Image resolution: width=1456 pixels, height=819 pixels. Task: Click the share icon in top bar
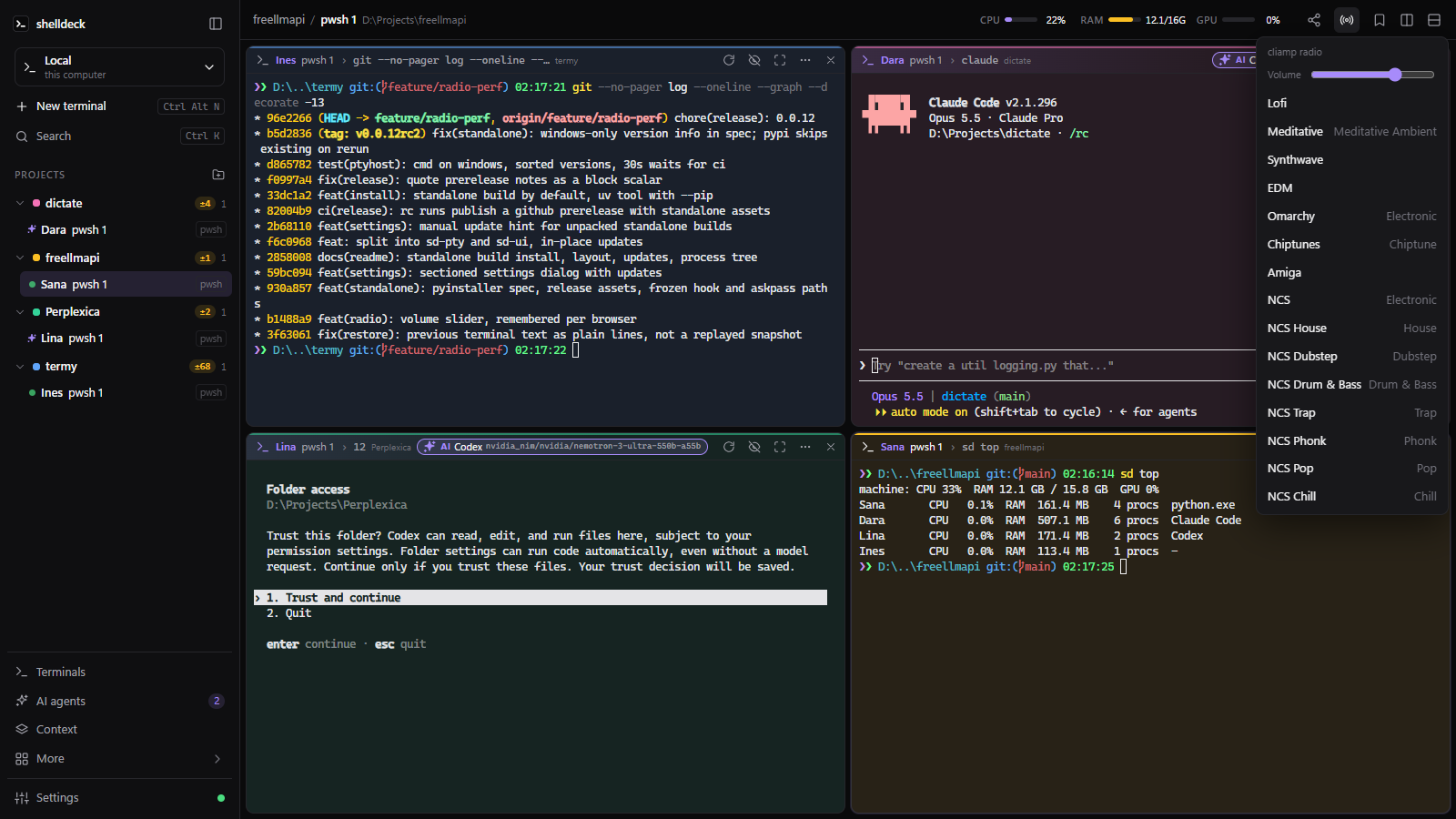click(1314, 20)
